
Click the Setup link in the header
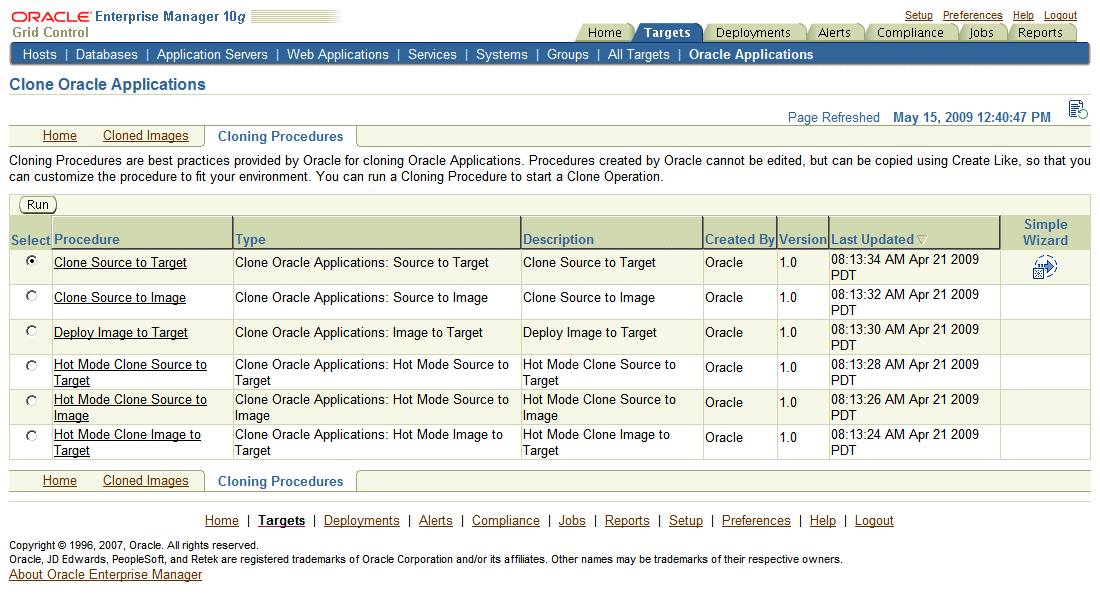point(918,15)
